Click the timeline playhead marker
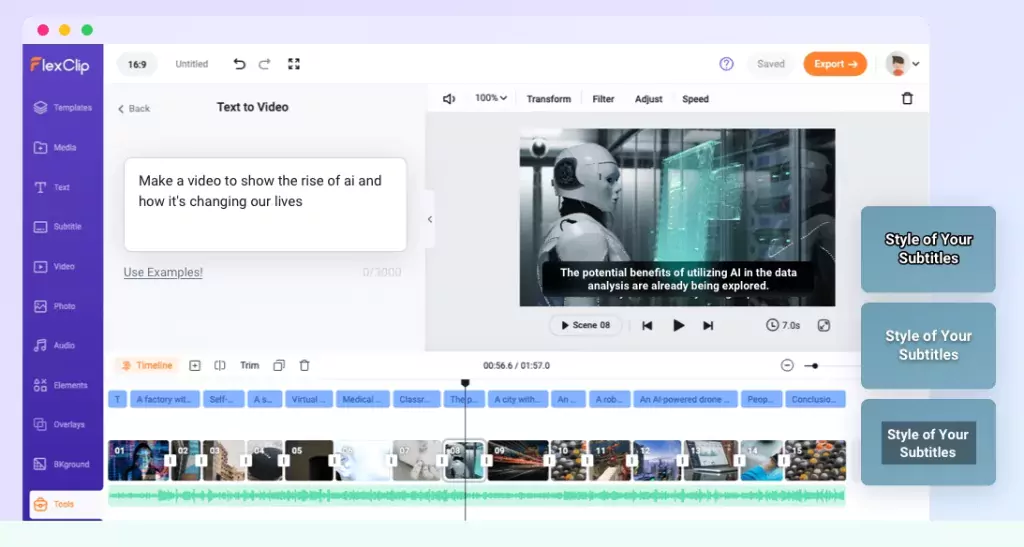The width and height of the screenshot is (1024, 547). tap(465, 383)
